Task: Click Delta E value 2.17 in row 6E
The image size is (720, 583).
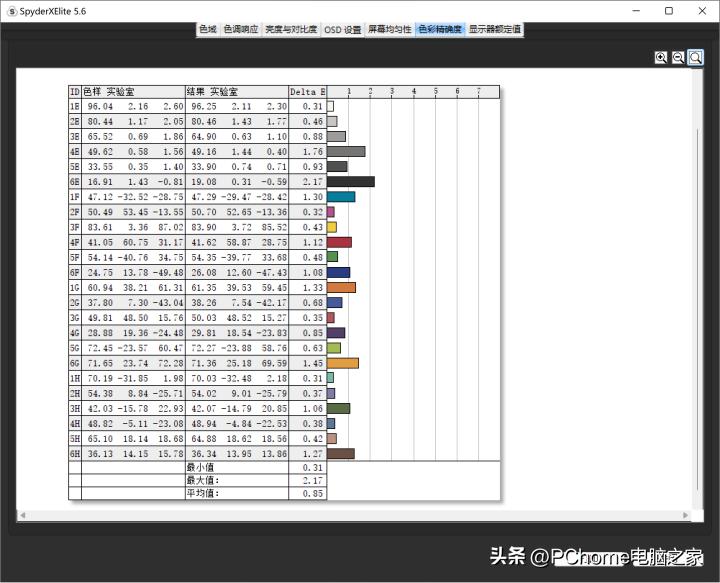Action: coord(313,182)
